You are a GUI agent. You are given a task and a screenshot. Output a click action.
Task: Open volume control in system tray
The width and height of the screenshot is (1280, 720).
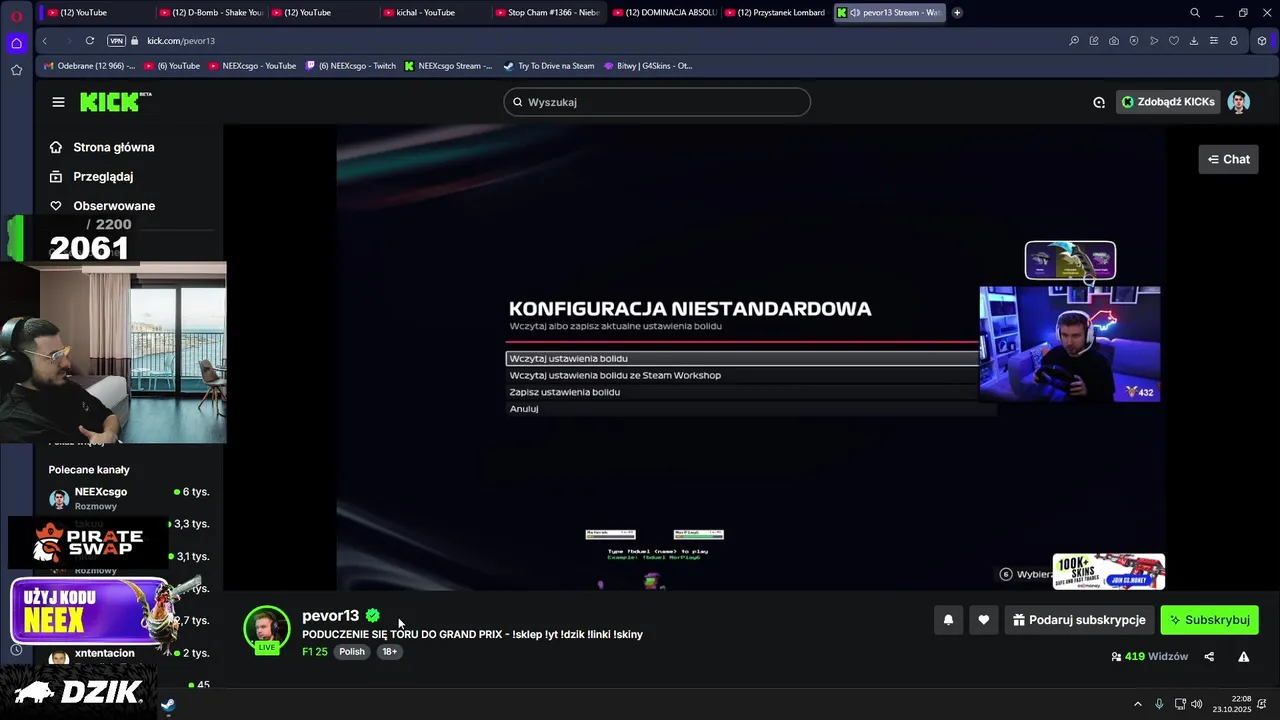[x=1197, y=704]
